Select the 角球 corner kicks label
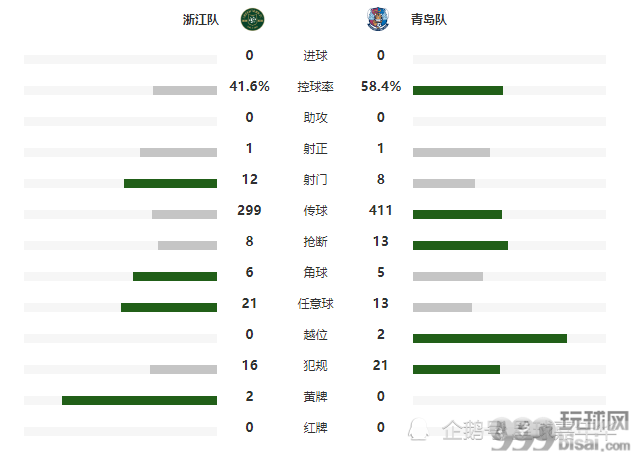This screenshot has height=452, width=631. click(315, 272)
